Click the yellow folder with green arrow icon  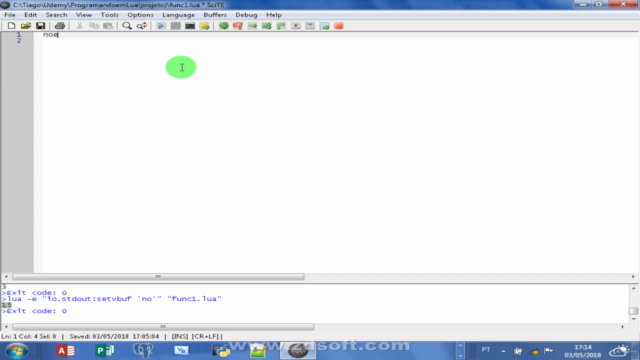pos(204,26)
